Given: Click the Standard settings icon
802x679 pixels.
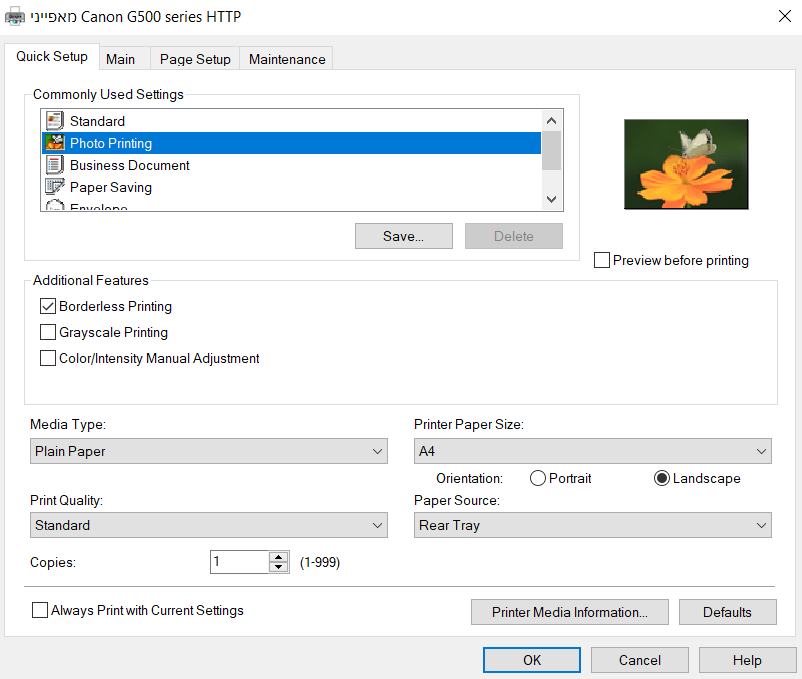Looking at the screenshot, I should pyautogui.click(x=54, y=121).
